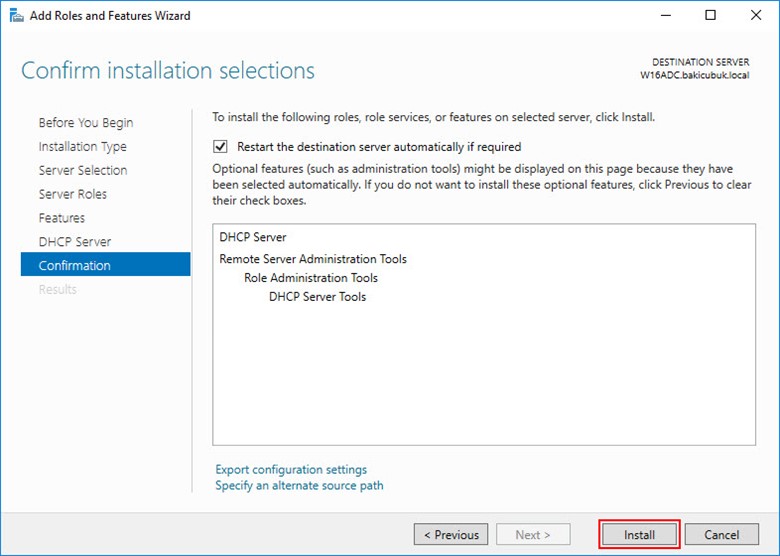Click Install to begin installation

coord(639,535)
